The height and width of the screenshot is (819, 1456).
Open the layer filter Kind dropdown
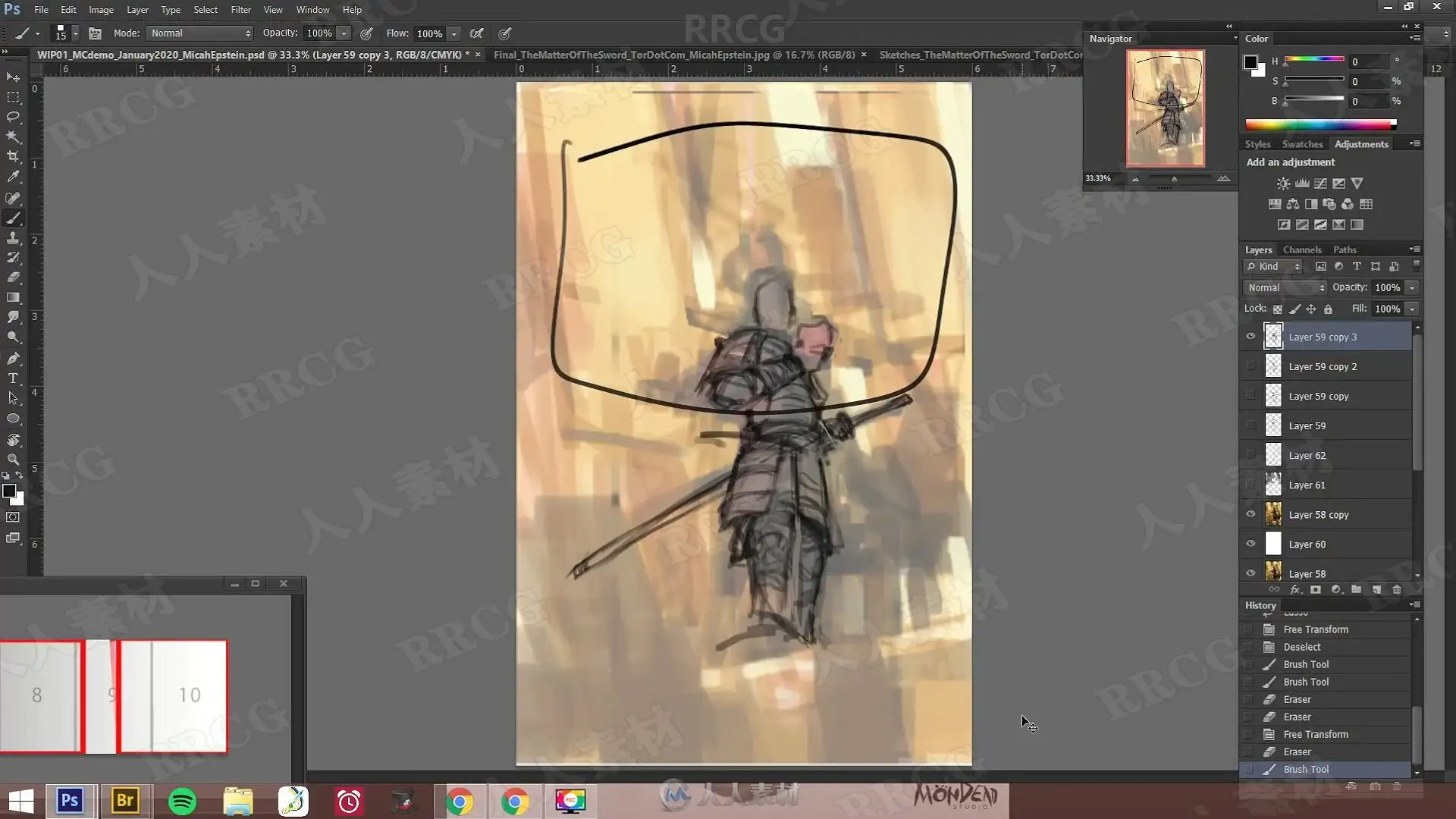(1274, 267)
